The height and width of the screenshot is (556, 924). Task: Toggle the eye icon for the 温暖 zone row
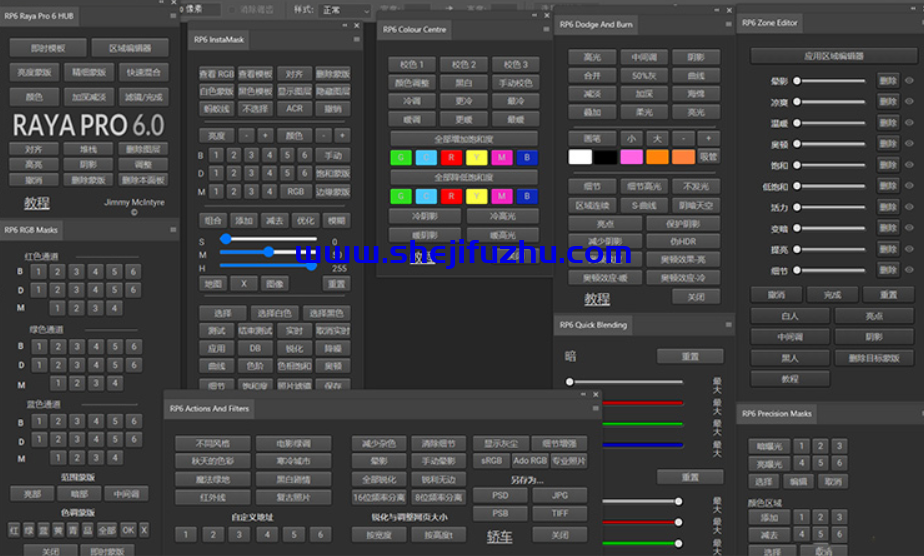[x=910, y=123]
